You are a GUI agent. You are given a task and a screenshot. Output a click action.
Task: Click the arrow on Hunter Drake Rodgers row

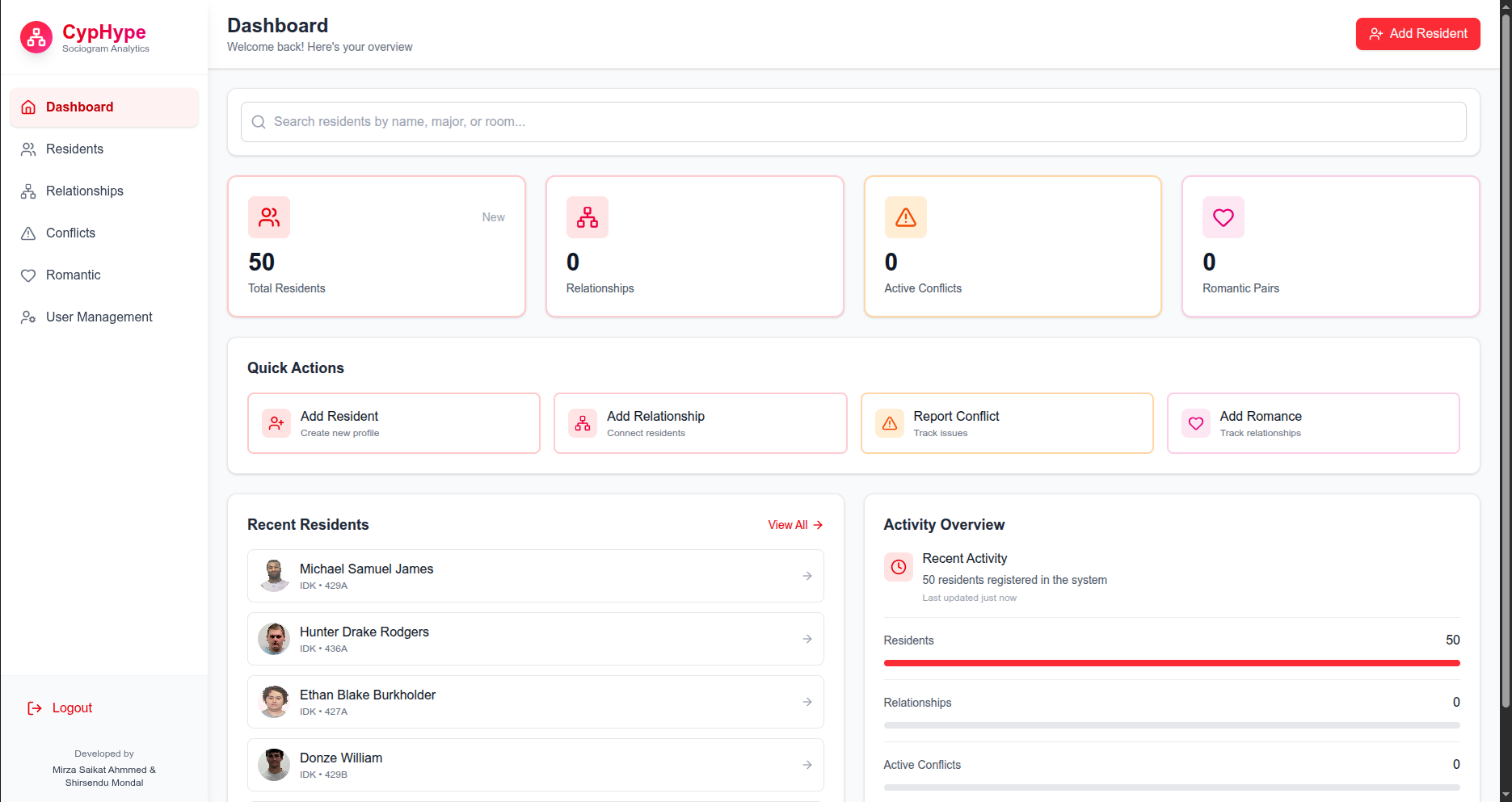[x=807, y=639]
